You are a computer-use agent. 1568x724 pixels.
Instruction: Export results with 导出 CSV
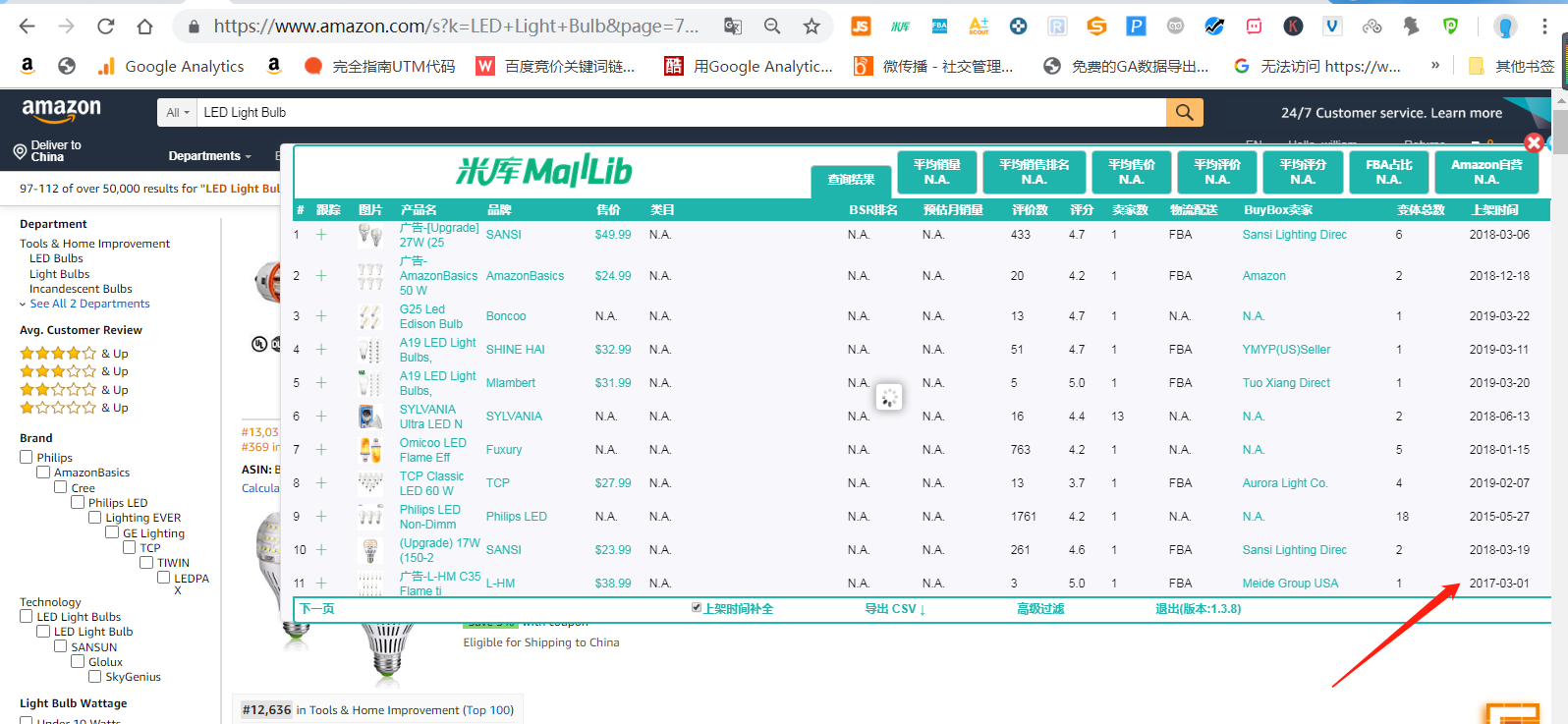(895, 609)
